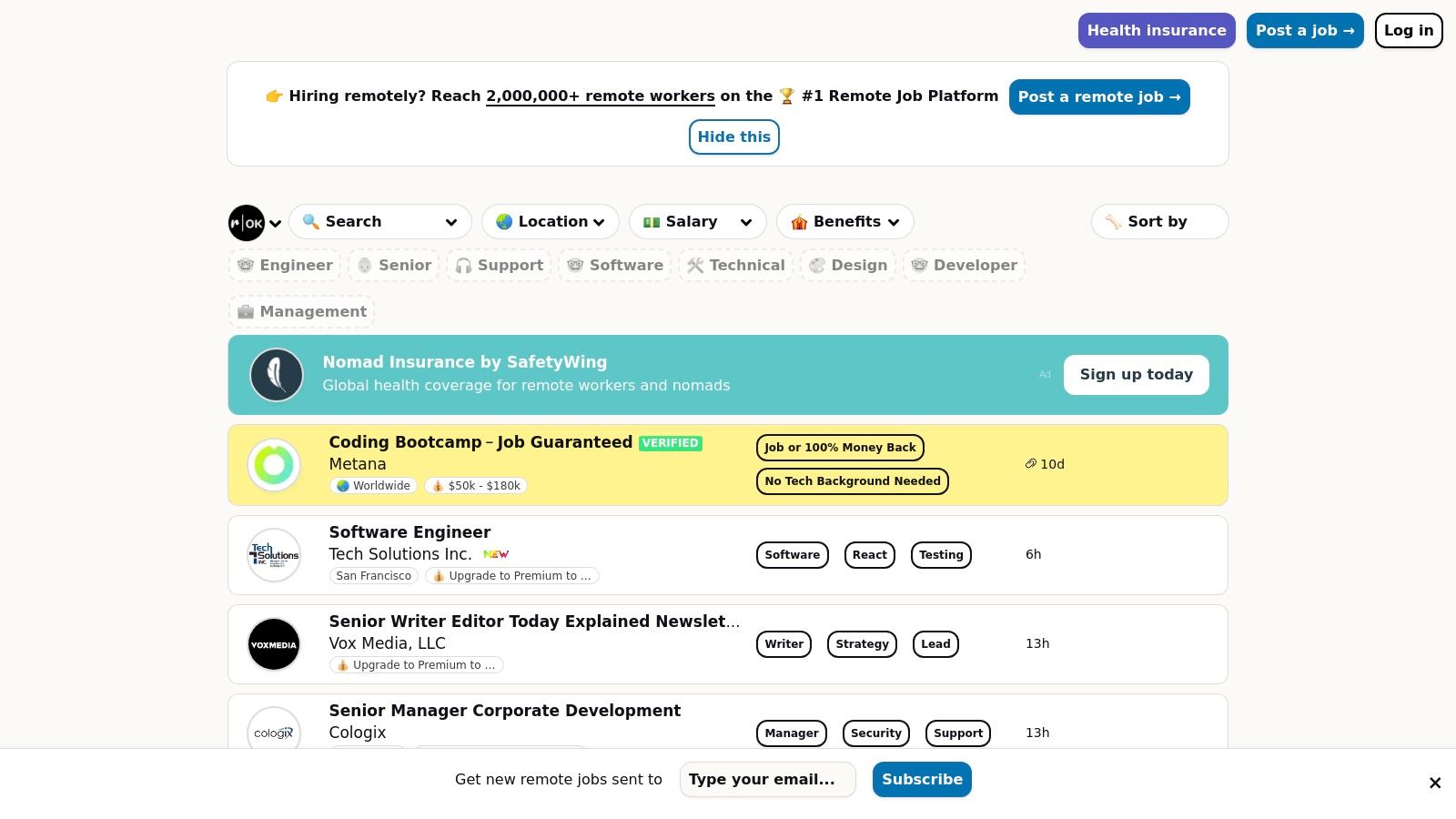Open the Sort by menu
The width and height of the screenshot is (1456, 819).
click(x=1159, y=222)
